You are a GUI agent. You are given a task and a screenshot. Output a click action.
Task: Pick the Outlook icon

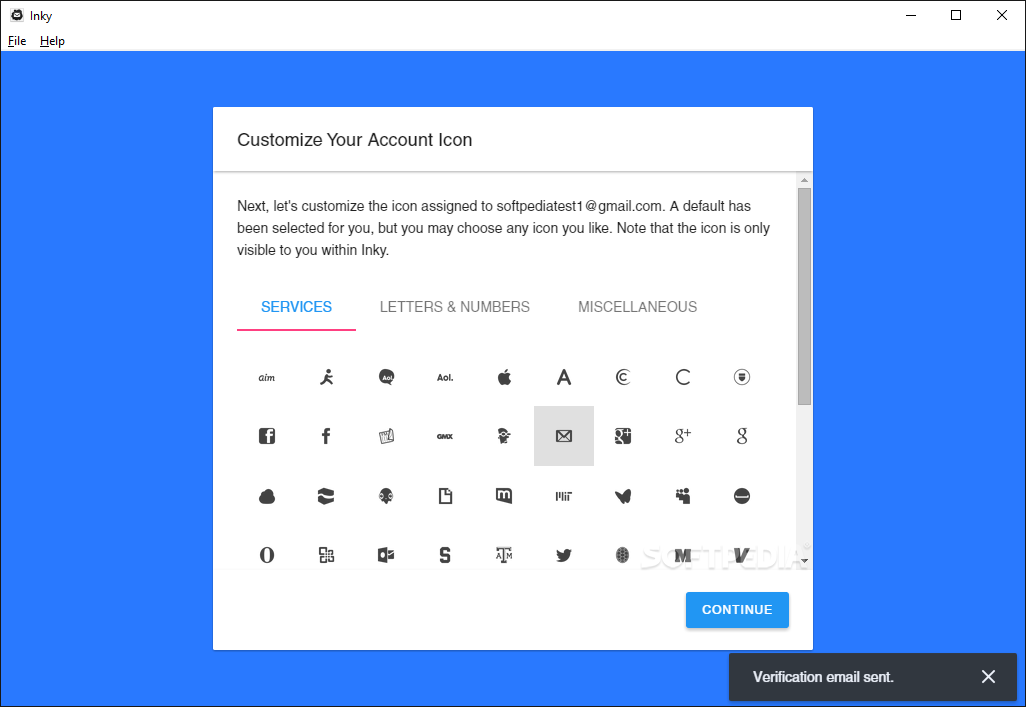[x=386, y=555]
